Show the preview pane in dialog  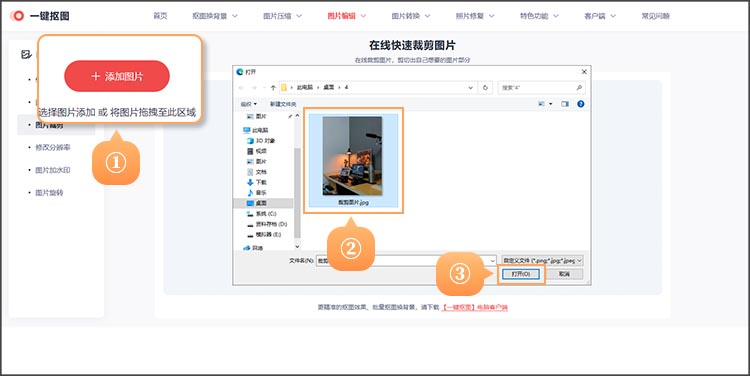565,104
